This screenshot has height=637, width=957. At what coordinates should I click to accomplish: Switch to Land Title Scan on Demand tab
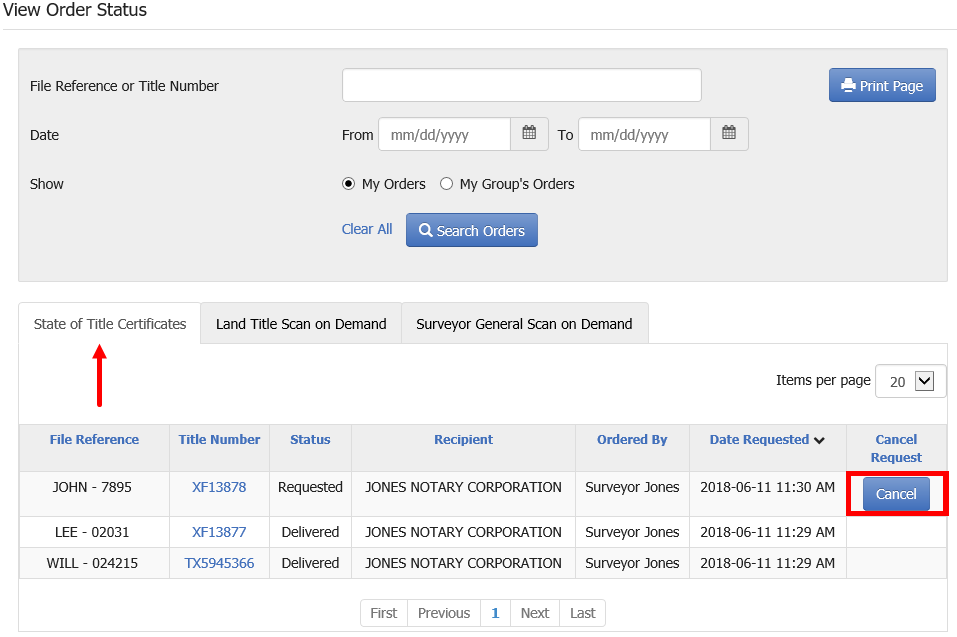pos(301,324)
